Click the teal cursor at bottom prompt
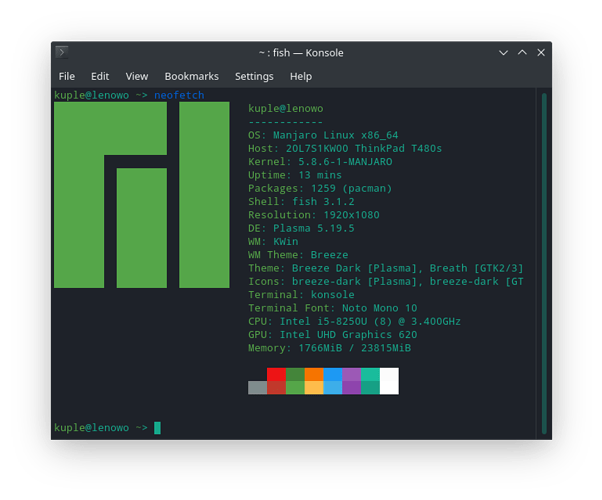The image size is (602, 500). tap(157, 427)
